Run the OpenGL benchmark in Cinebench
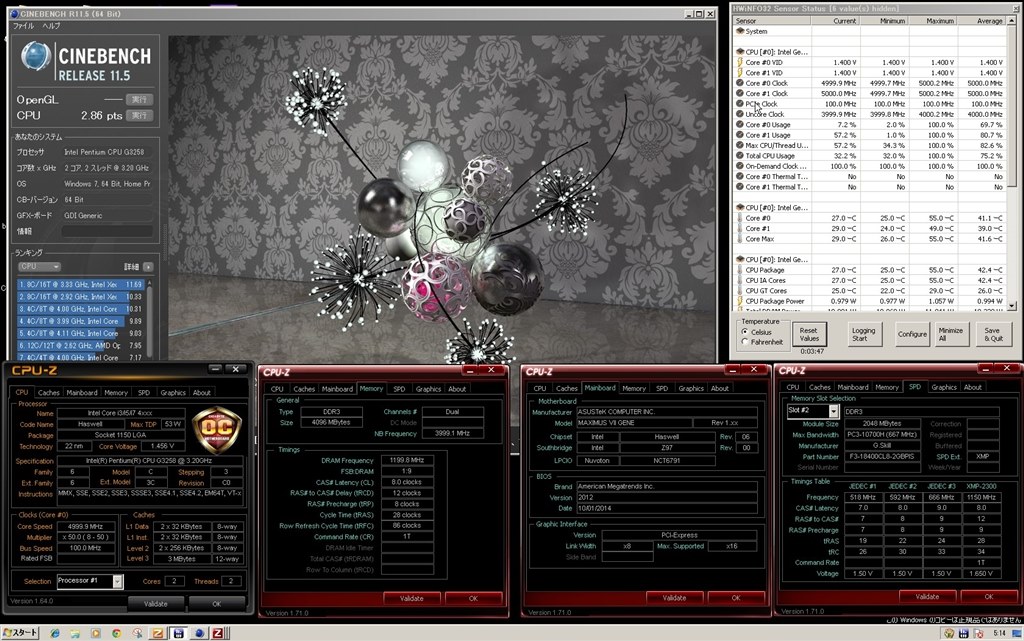Viewport: 1024px width, 641px height. [x=139, y=99]
